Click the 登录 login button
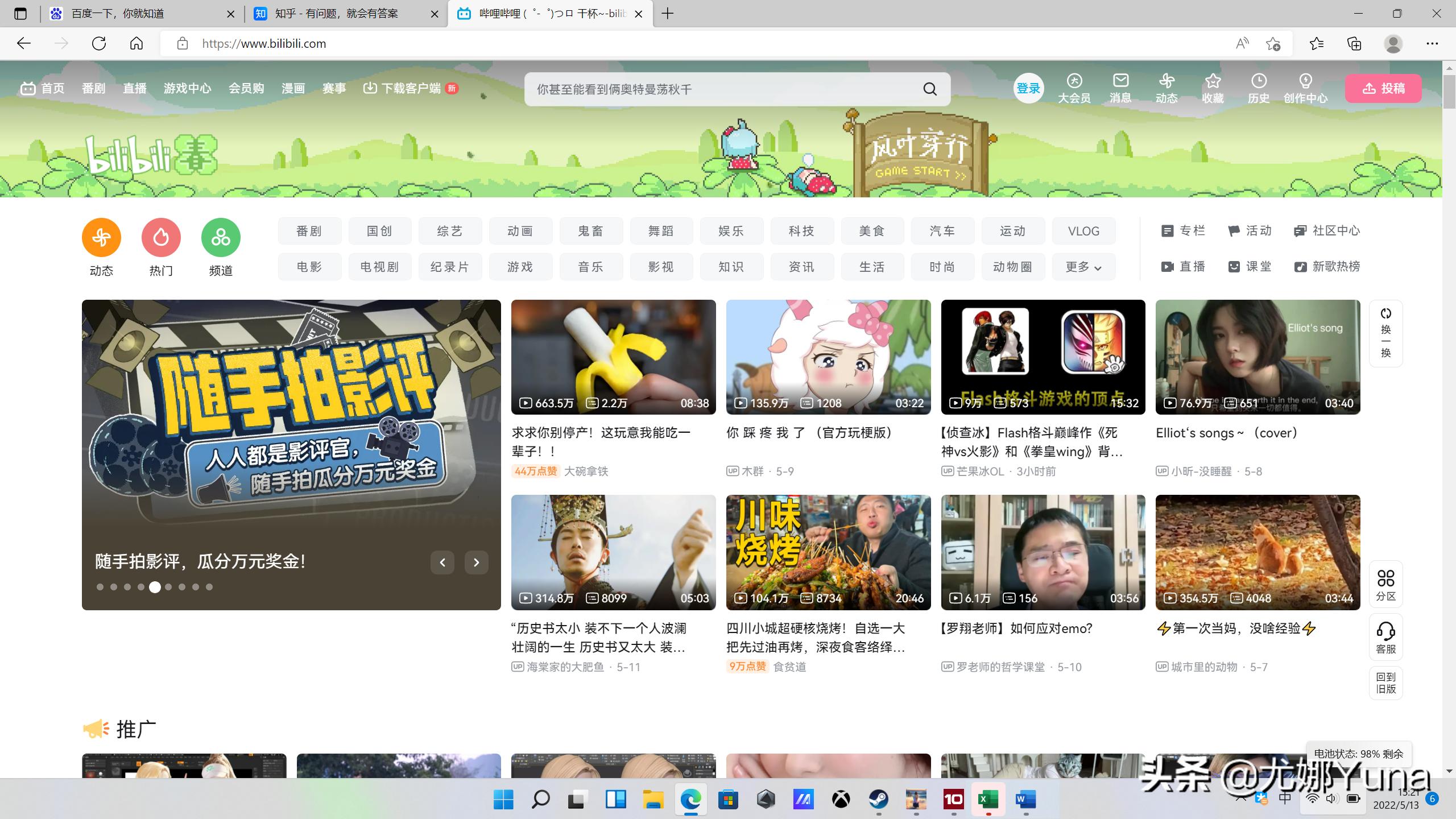Viewport: 1456px width, 819px height. 1028,88
